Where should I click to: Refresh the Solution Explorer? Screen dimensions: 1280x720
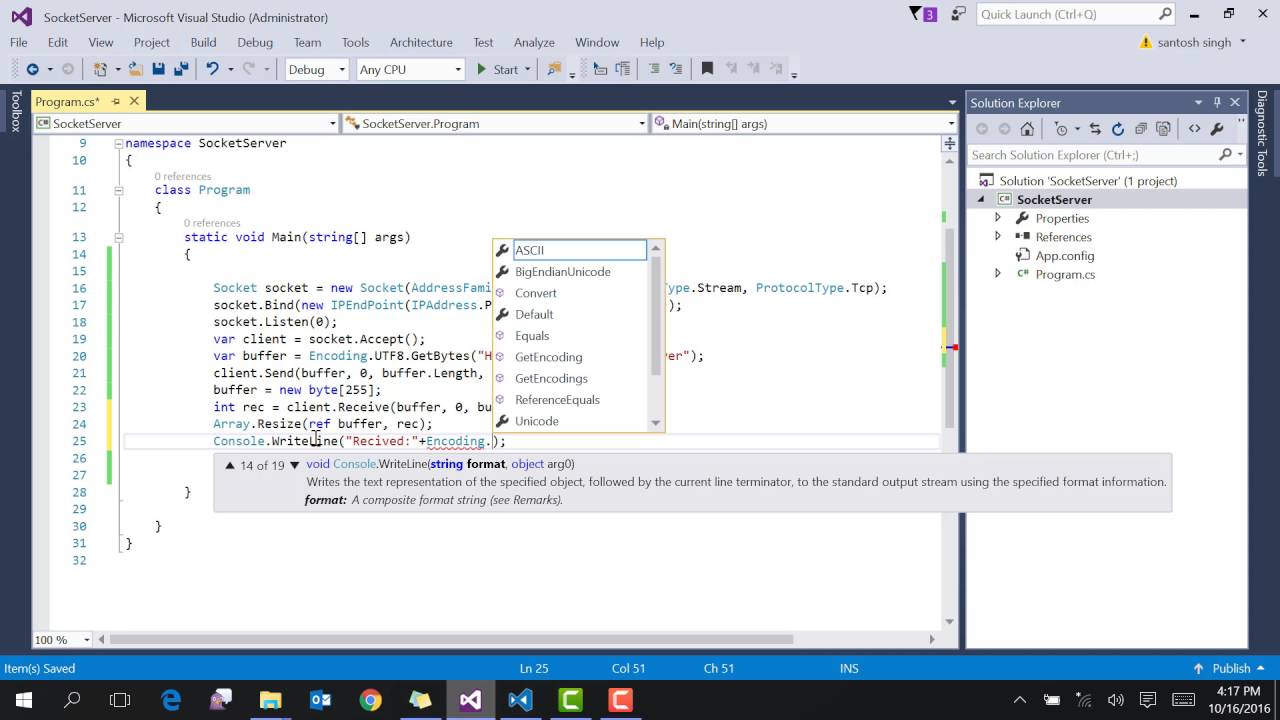[1118, 129]
